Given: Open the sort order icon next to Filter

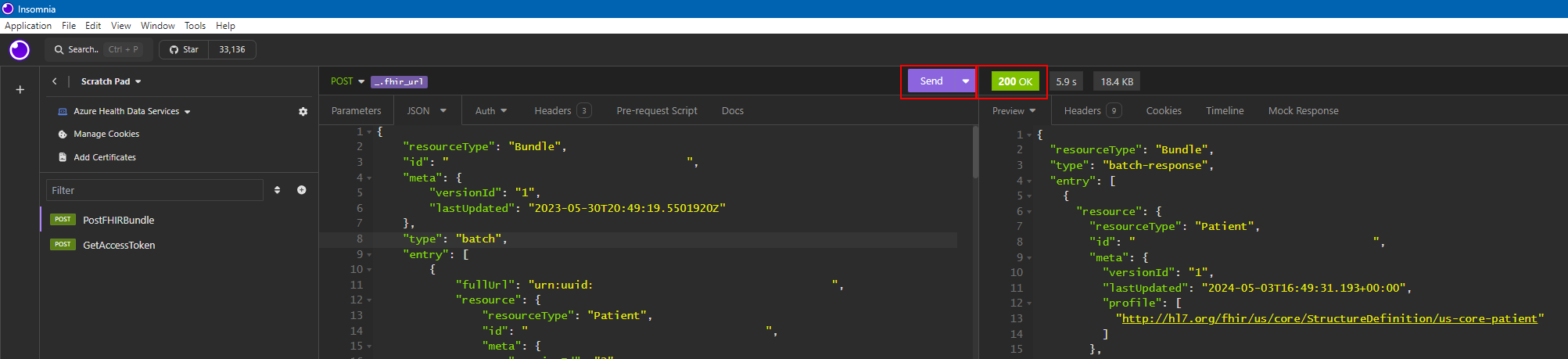Looking at the screenshot, I should [x=277, y=190].
